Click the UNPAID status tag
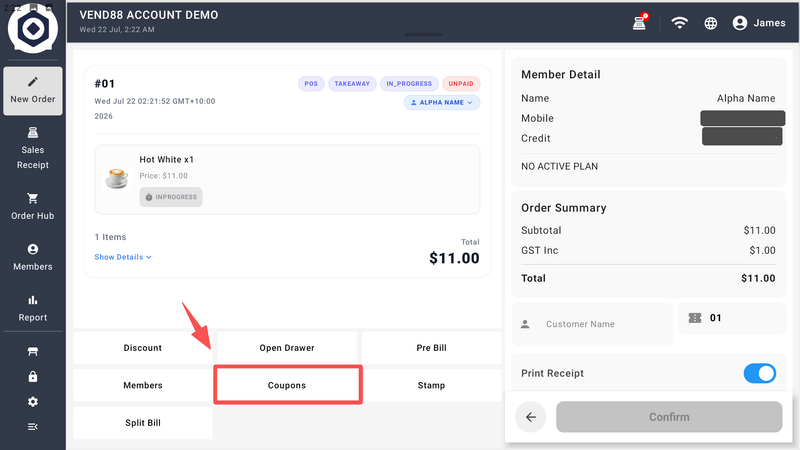800x450 pixels. tap(461, 84)
